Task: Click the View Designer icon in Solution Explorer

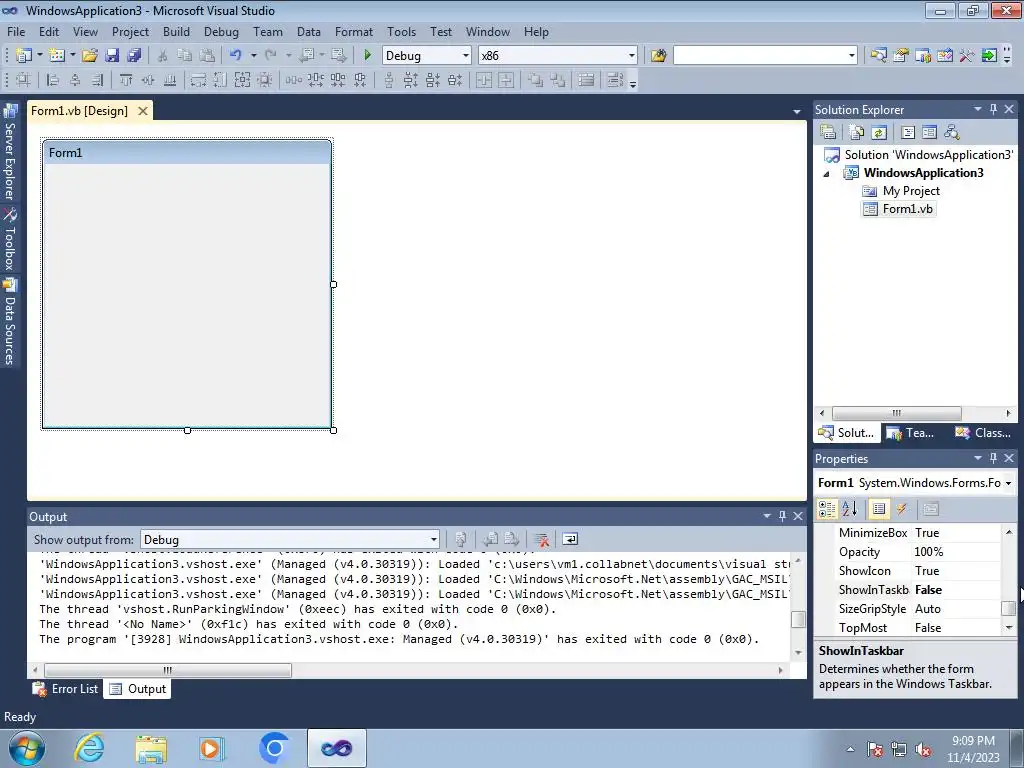Action: point(930,133)
